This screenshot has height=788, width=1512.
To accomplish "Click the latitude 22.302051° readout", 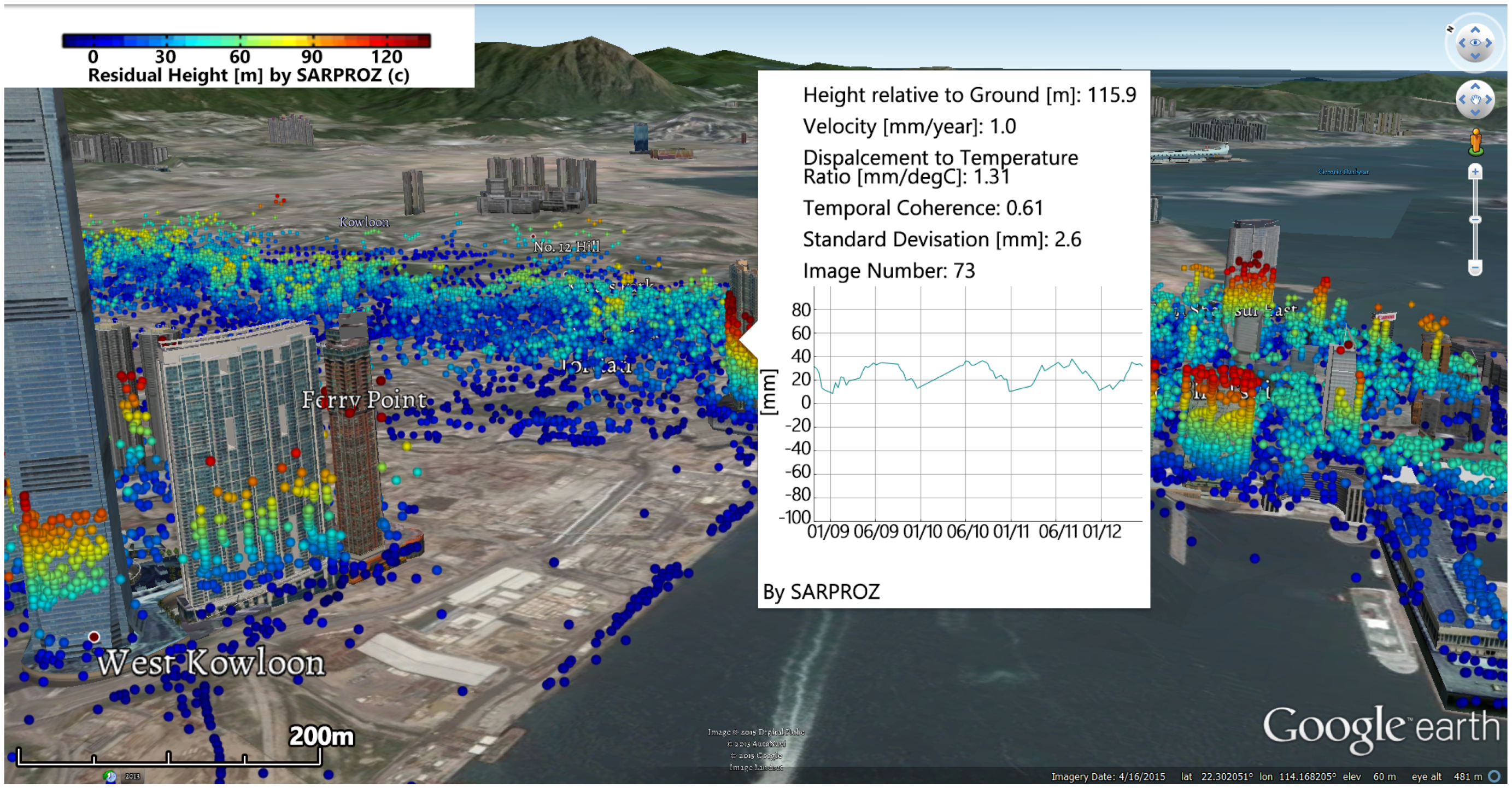I will coord(1217,777).
